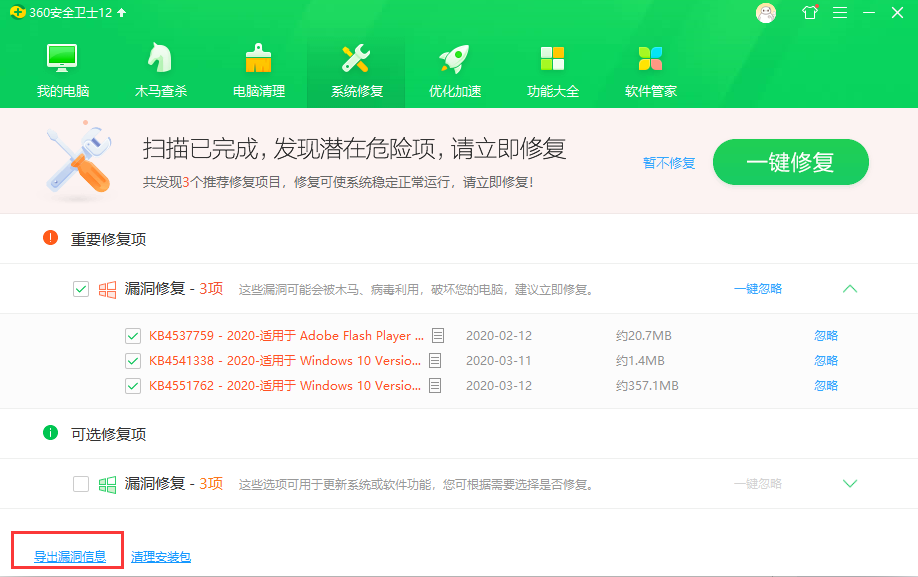This screenshot has width=918, height=577.
Task: Click the date 2020-02-12
Action: click(499, 336)
